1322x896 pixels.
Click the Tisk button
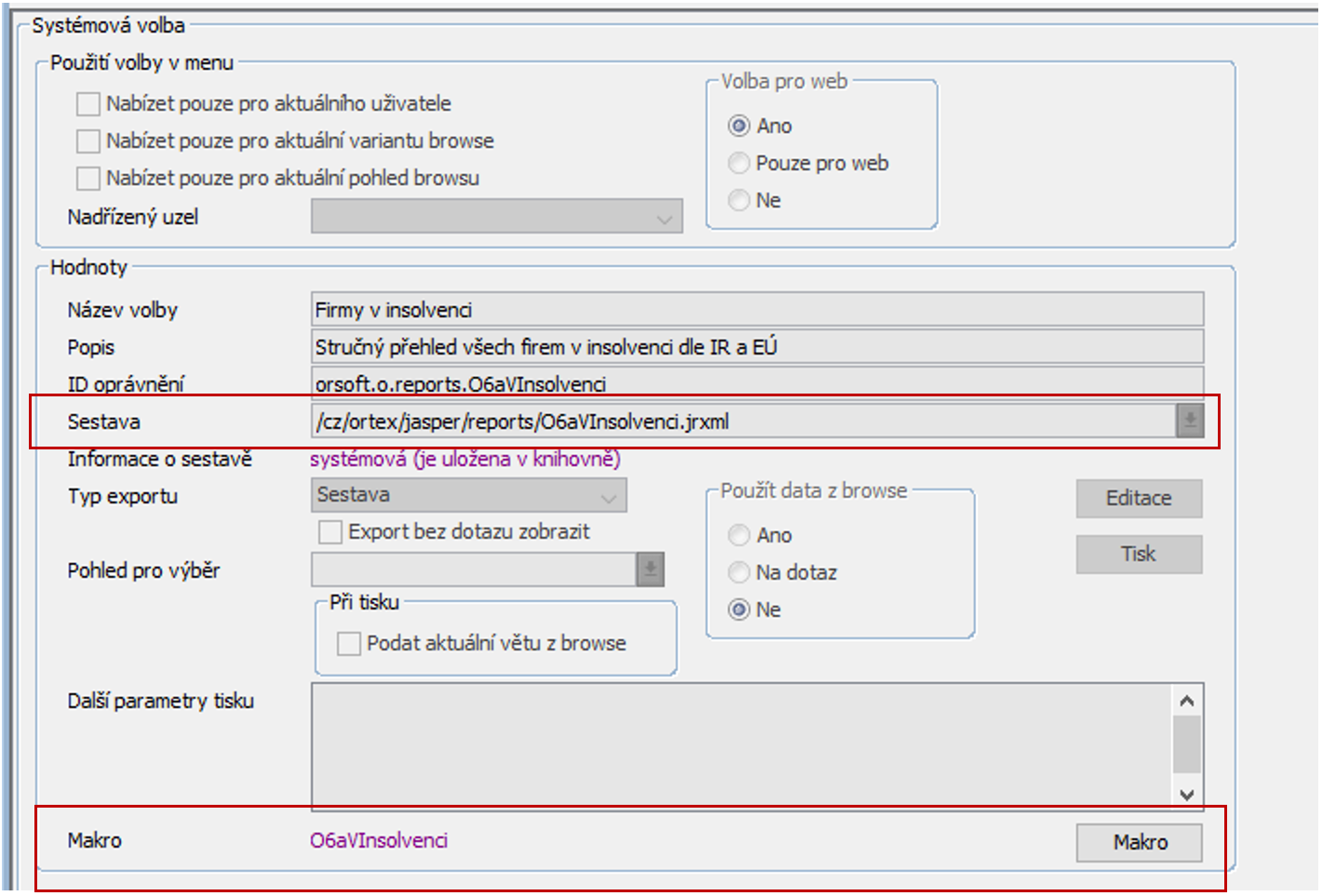pos(1139,555)
